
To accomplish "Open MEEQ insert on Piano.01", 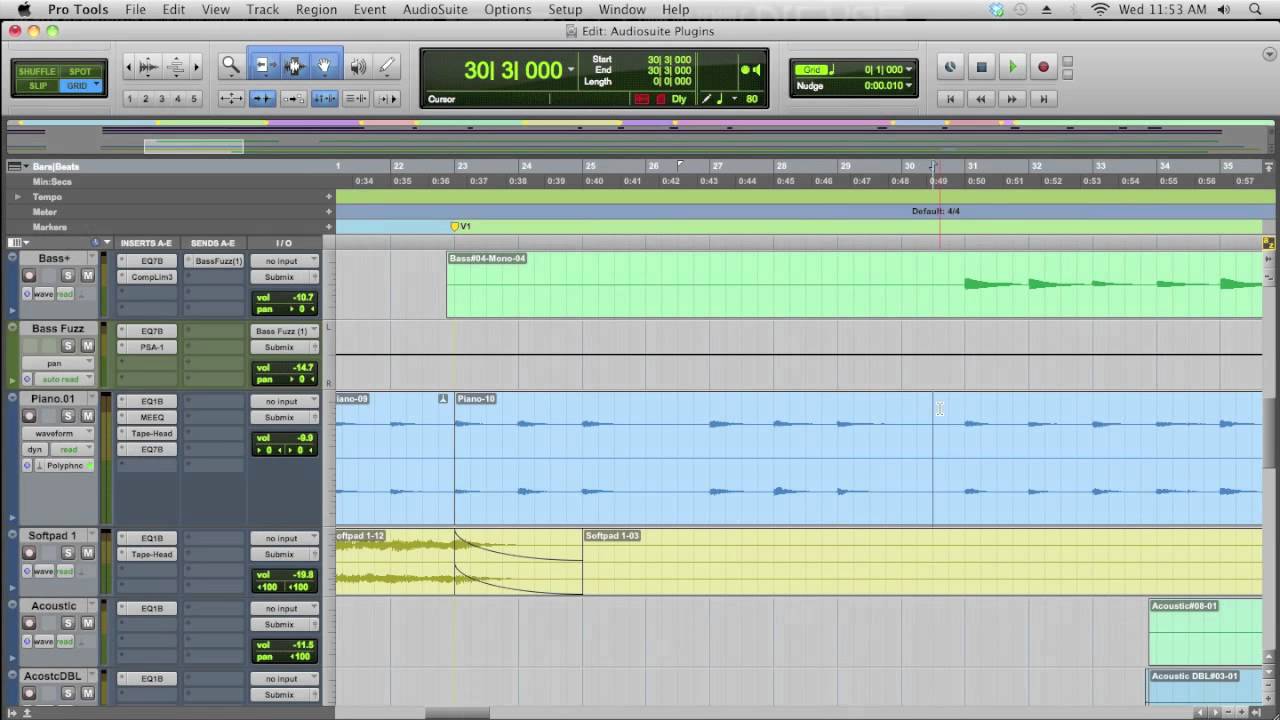I will click(151, 417).
